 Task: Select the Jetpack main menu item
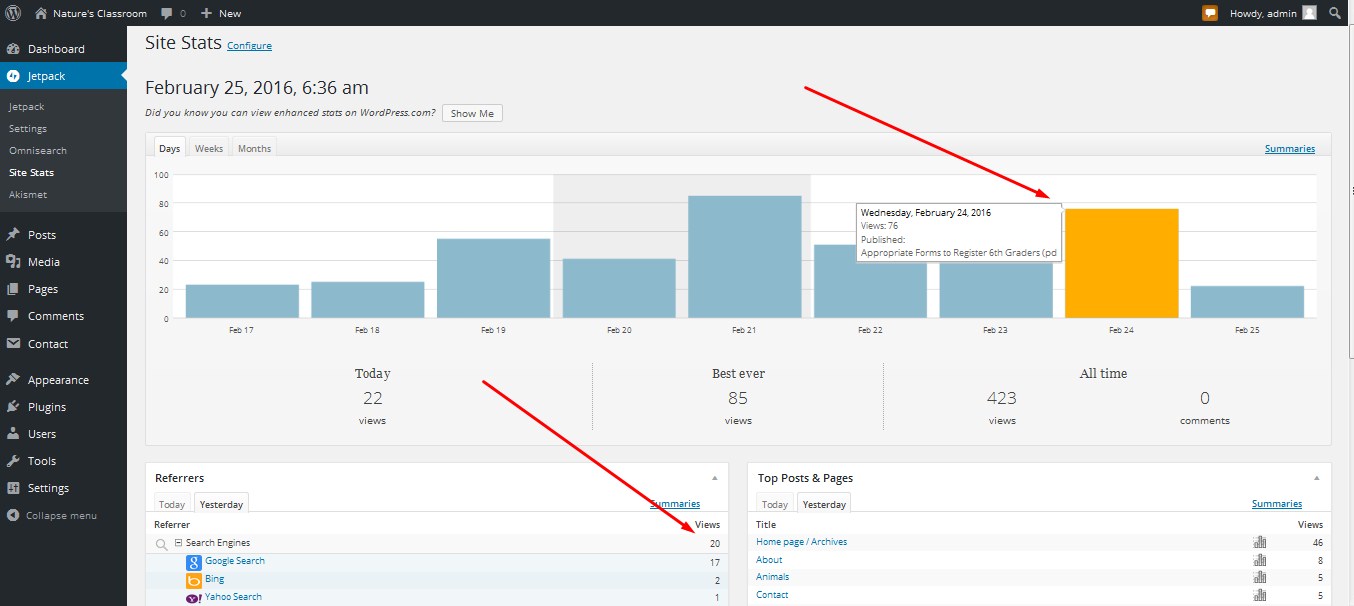63,75
